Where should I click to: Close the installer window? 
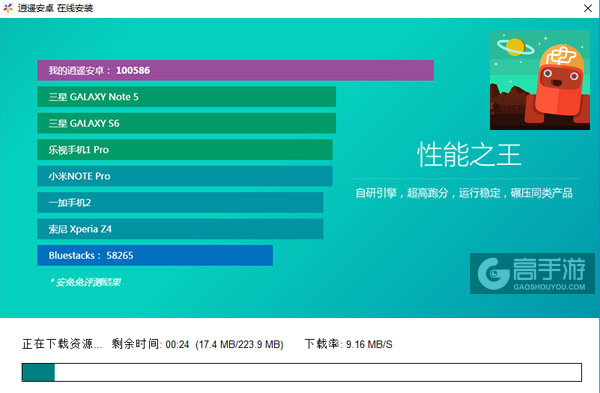point(588,8)
